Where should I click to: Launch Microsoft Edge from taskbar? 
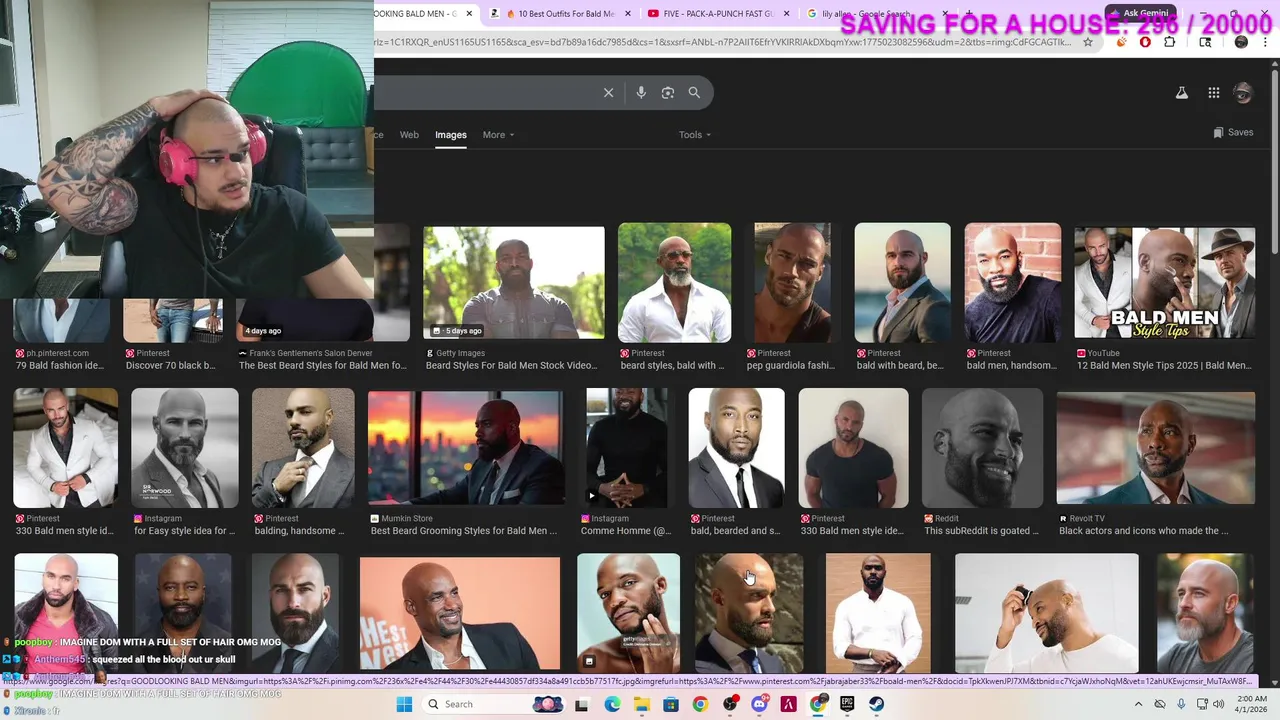coord(612,704)
